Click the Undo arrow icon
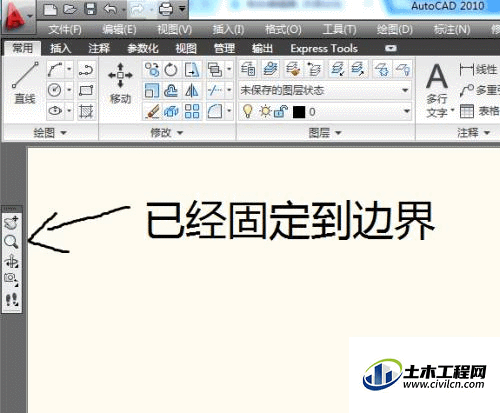This screenshot has width=500, height=413. coord(110,9)
